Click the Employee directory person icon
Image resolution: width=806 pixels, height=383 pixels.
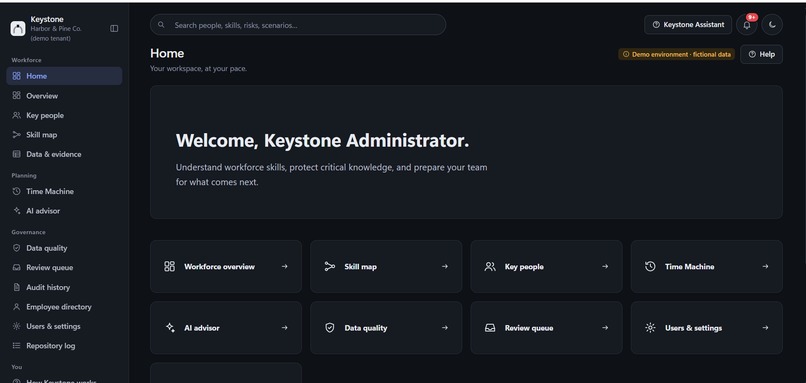(x=16, y=307)
